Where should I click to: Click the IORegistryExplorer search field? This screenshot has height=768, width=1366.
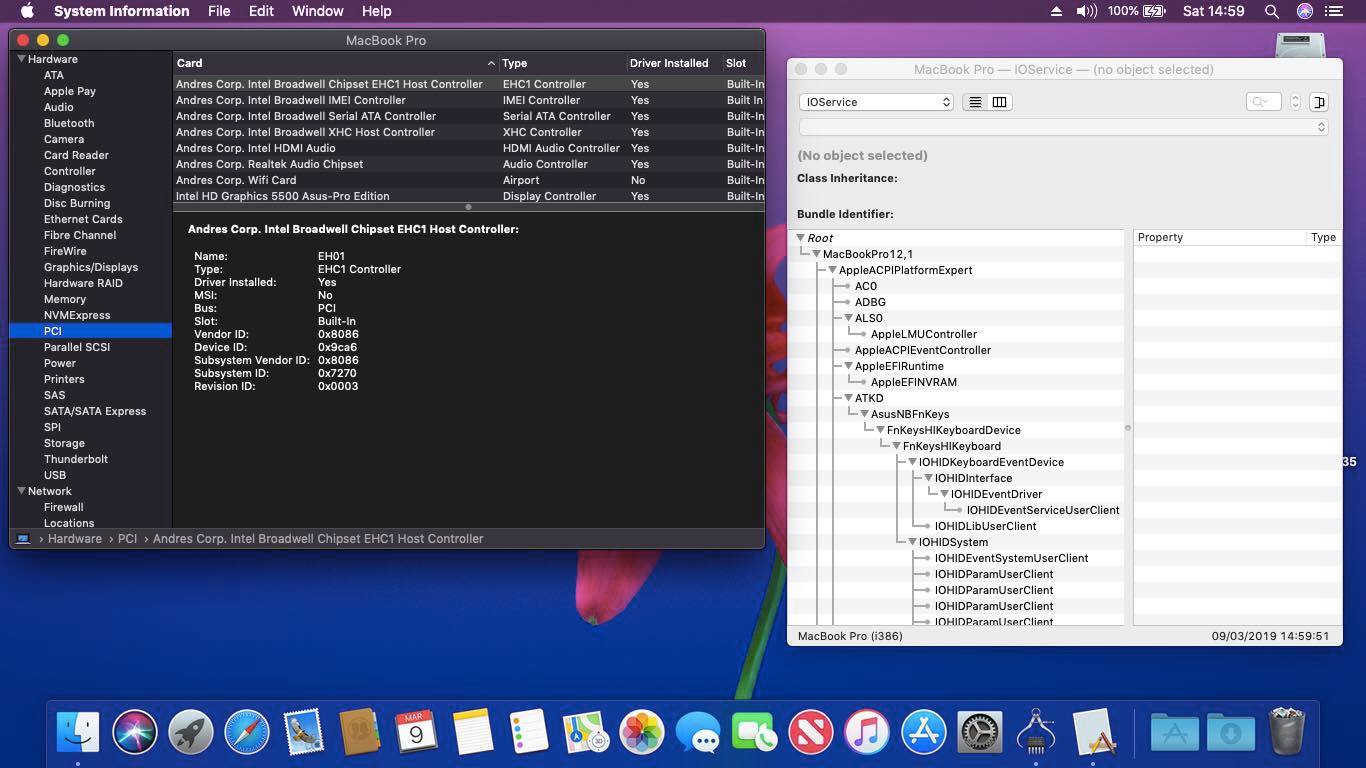(x=1264, y=102)
